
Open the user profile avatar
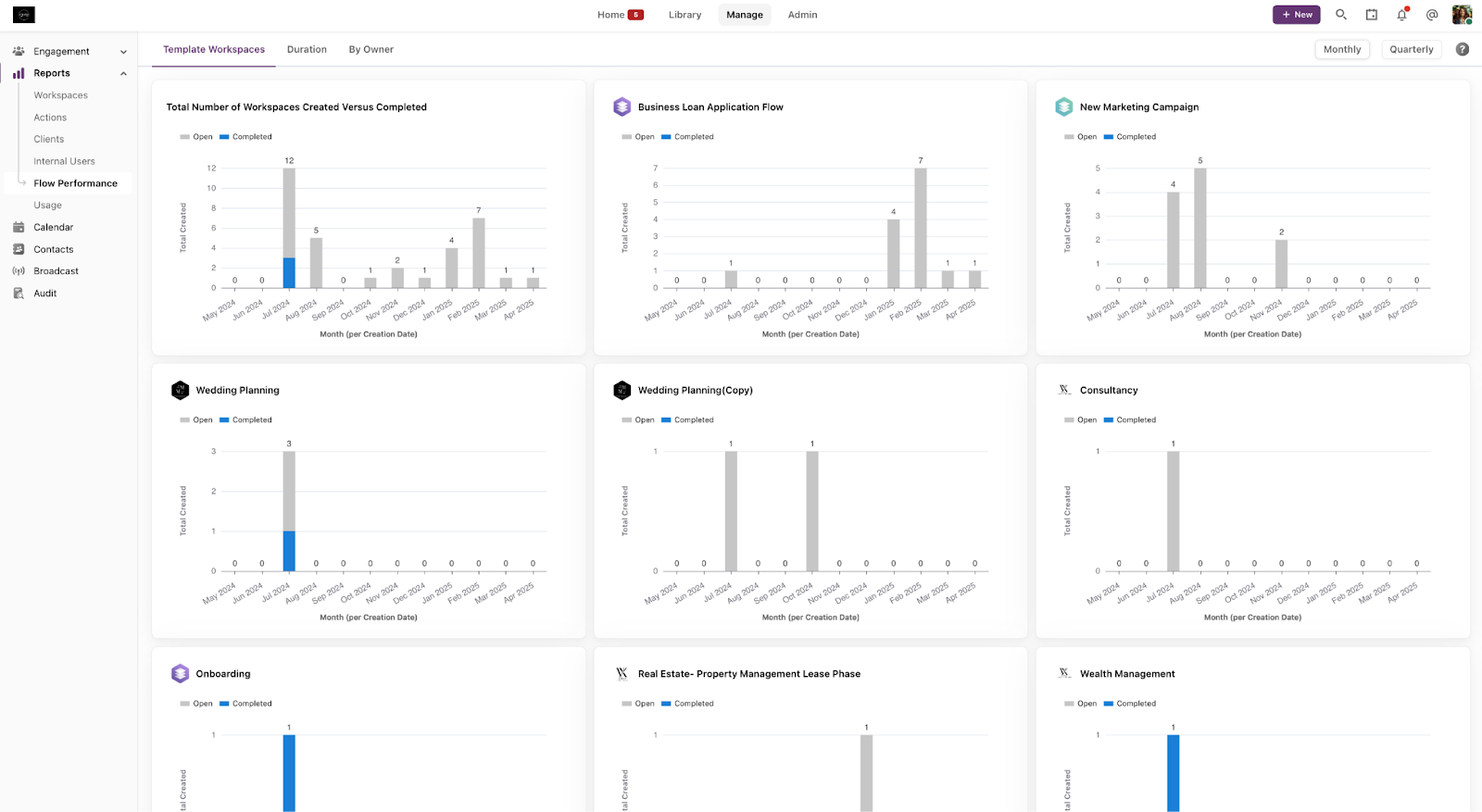pos(1462,15)
